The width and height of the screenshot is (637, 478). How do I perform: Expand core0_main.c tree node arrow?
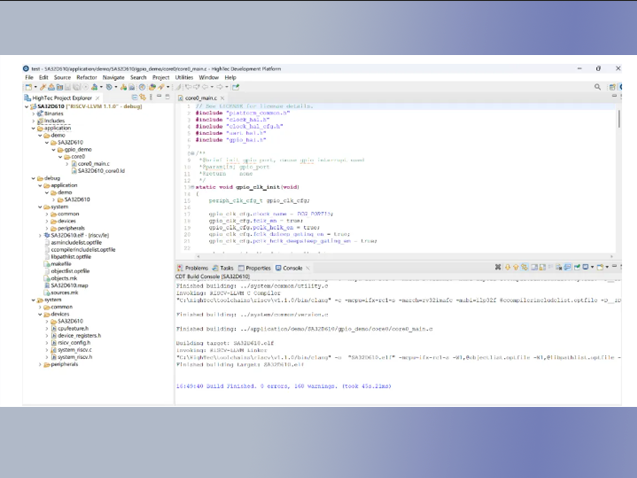(x=67, y=164)
